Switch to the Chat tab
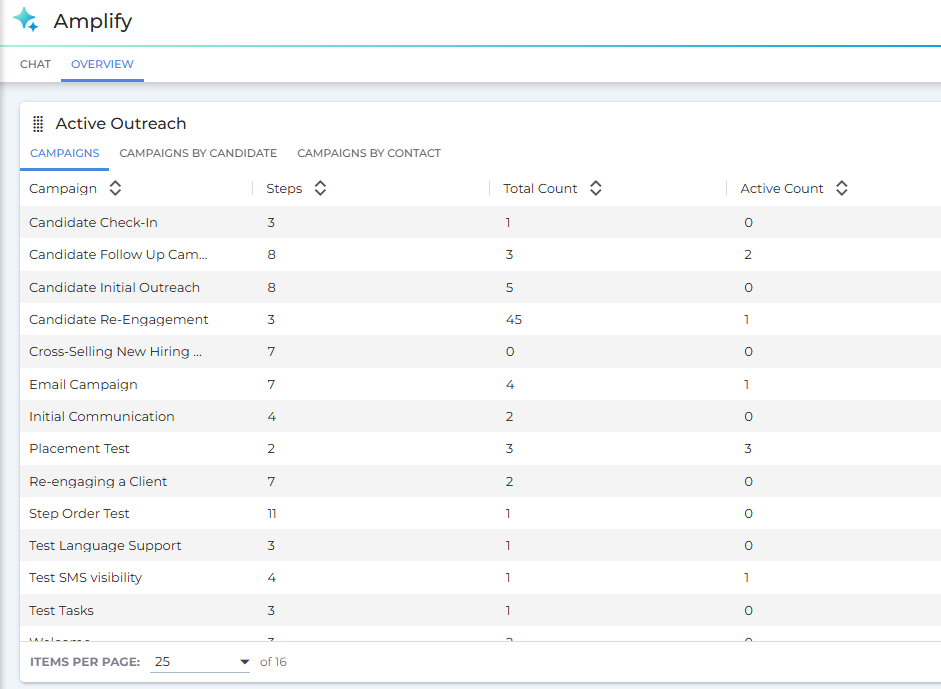941x689 pixels. tap(35, 64)
